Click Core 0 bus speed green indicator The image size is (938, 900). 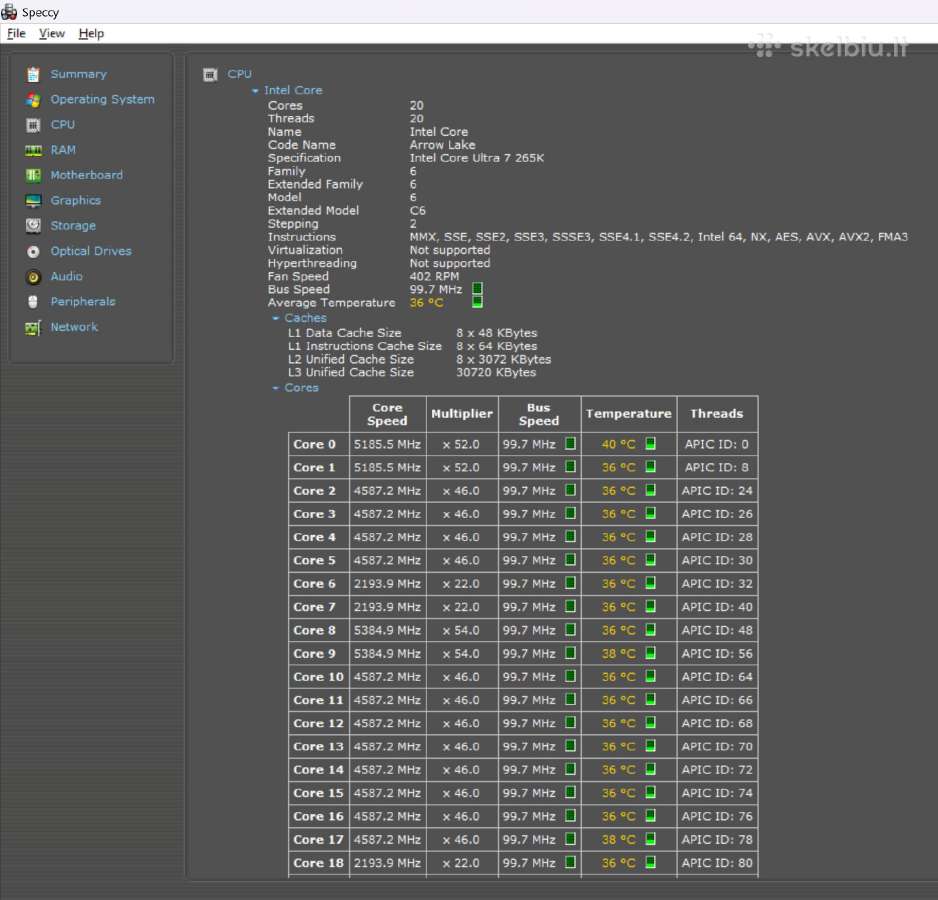[571, 443]
